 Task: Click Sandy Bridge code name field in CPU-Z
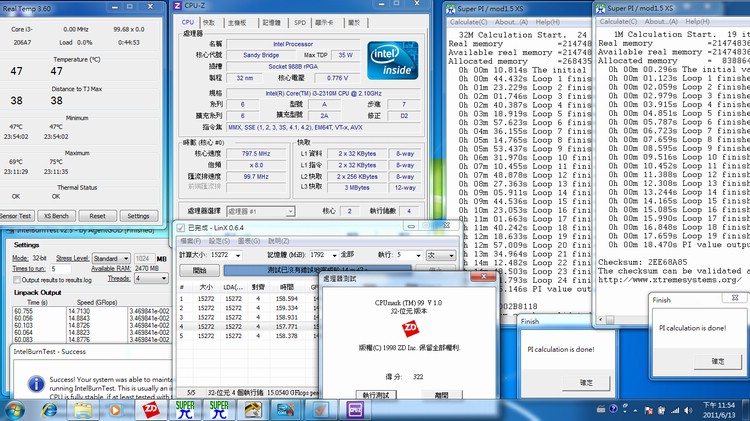coord(261,55)
